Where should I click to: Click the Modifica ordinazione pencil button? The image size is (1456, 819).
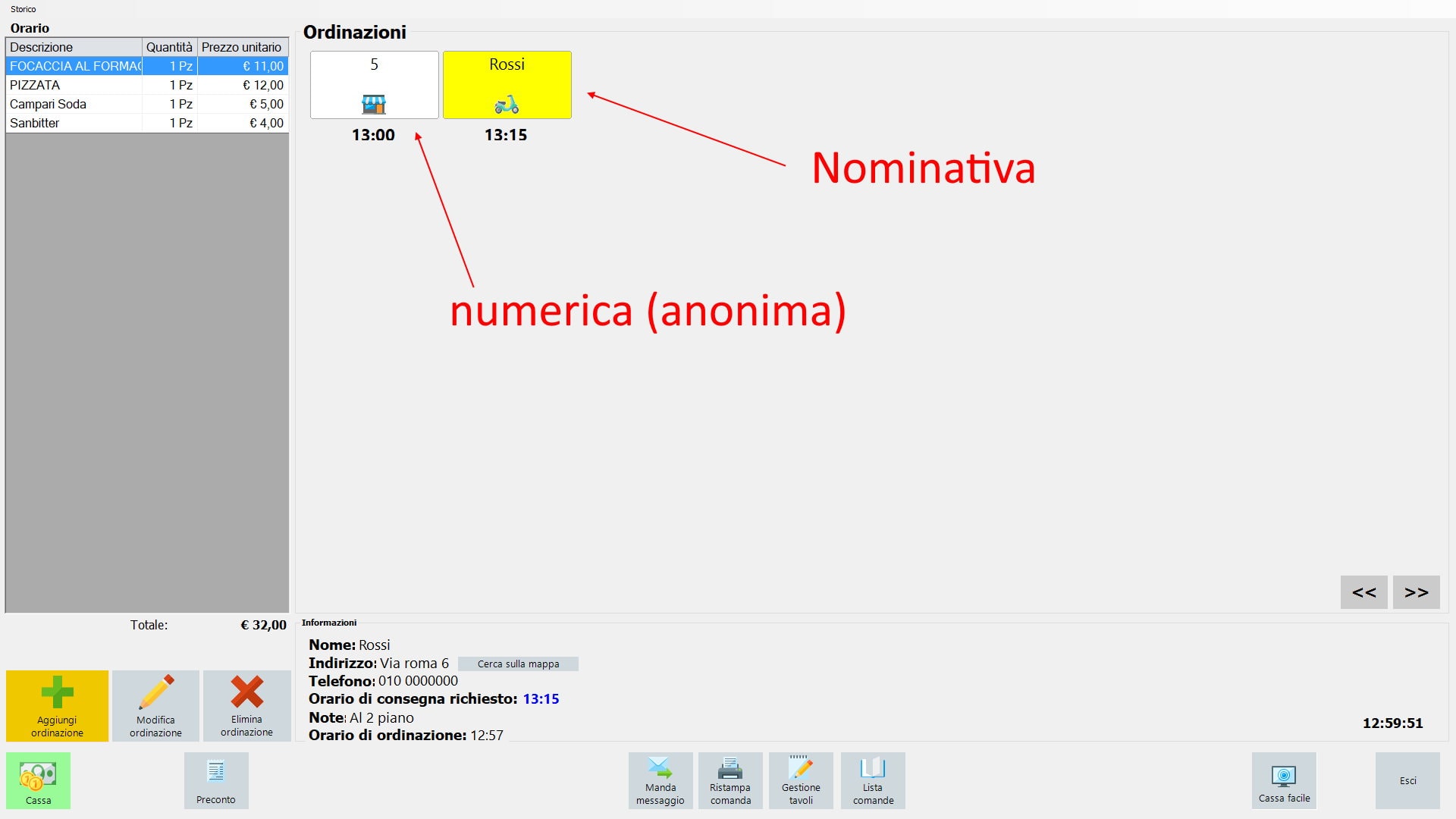click(x=155, y=706)
